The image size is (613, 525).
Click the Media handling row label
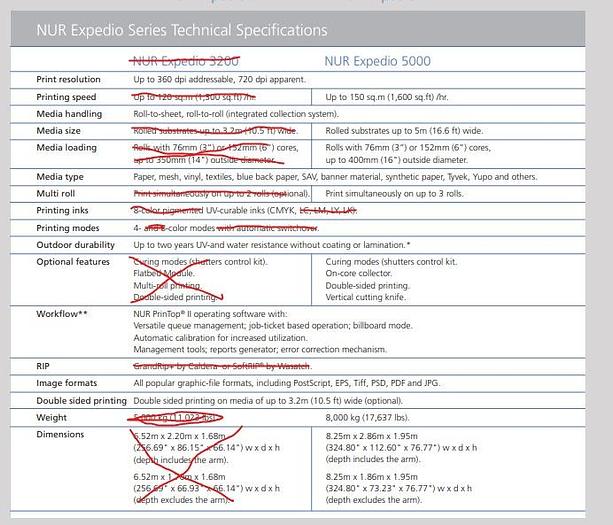coord(67,114)
